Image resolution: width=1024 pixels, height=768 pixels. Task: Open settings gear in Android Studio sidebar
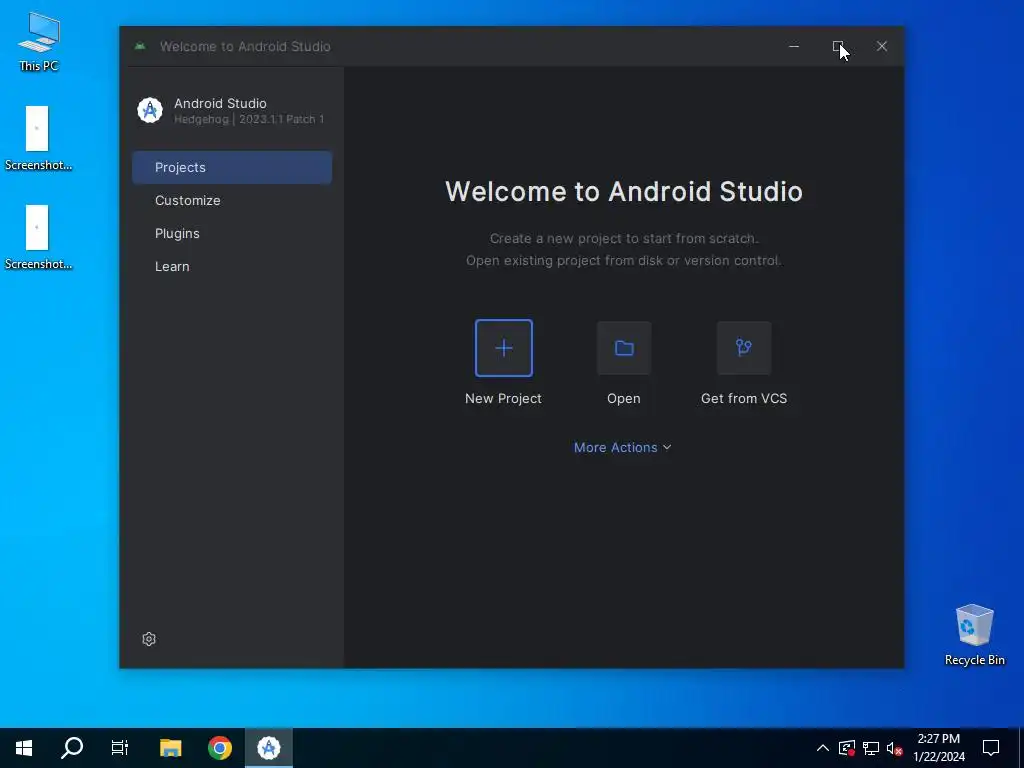click(149, 639)
